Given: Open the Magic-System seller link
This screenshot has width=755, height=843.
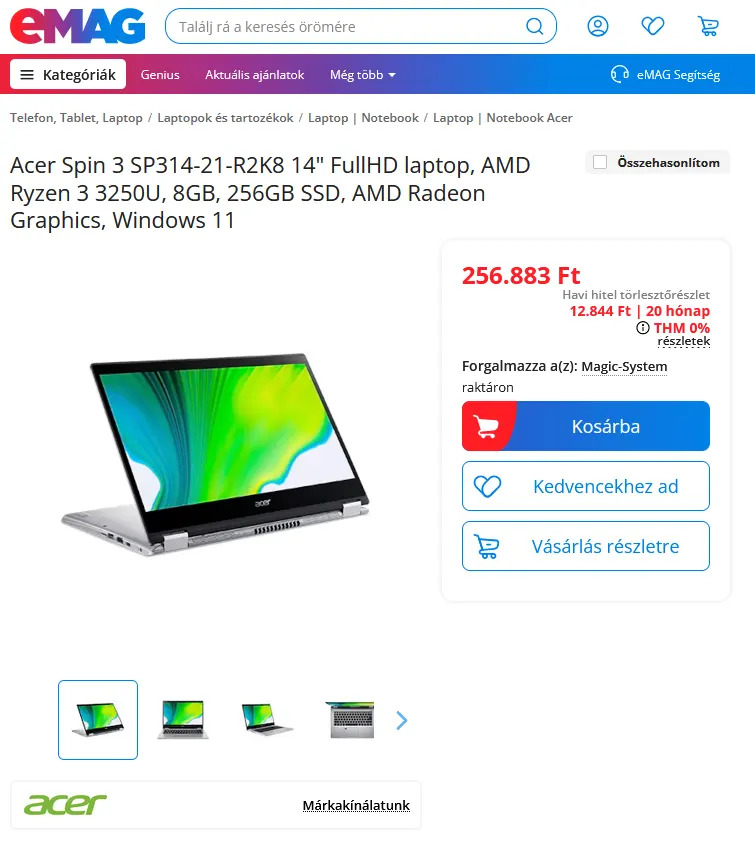Looking at the screenshot, I should pos(624,366).
